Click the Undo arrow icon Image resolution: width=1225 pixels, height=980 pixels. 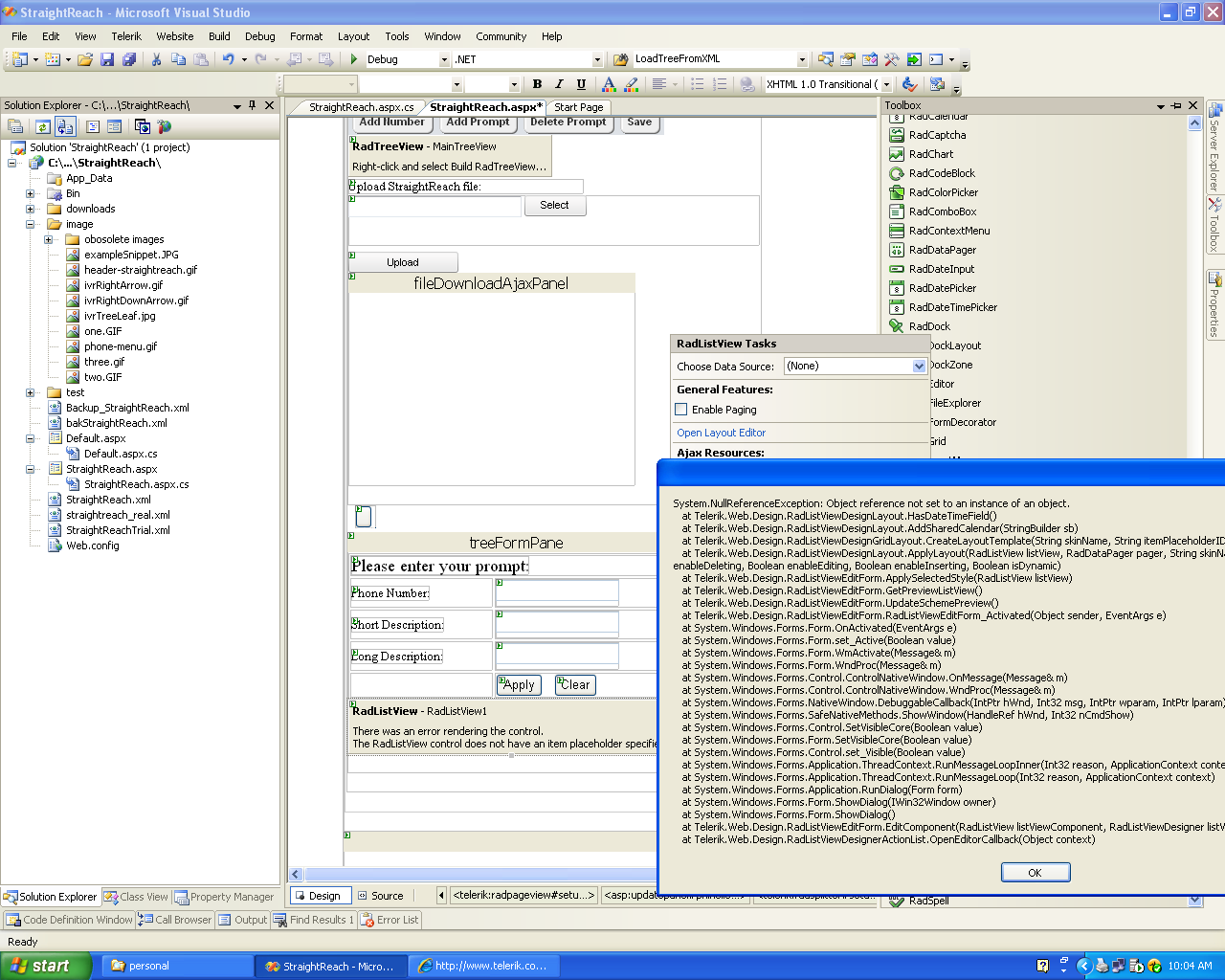point(228,59)
